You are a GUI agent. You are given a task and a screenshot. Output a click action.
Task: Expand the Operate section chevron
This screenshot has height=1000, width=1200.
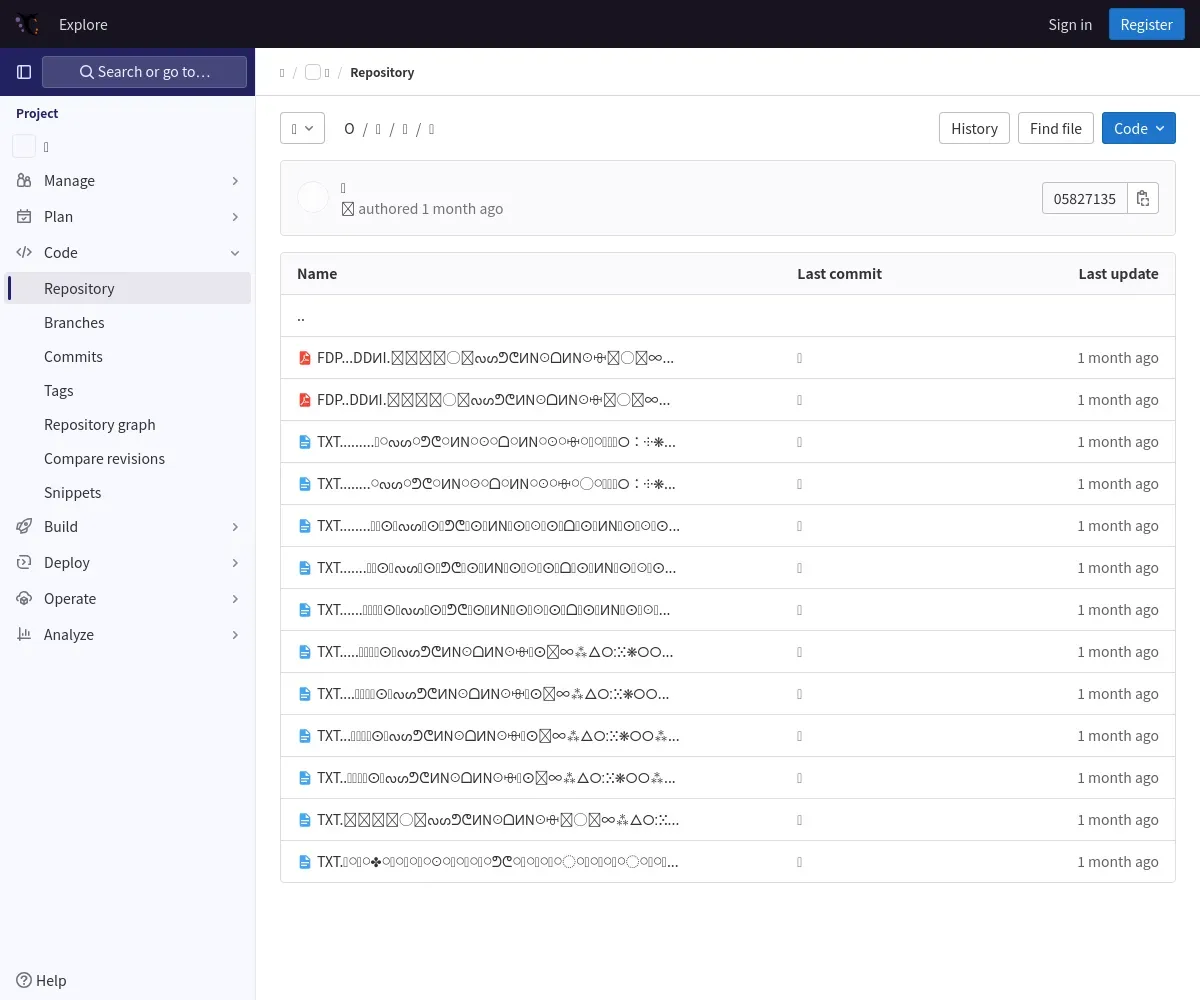click(235, 598)
